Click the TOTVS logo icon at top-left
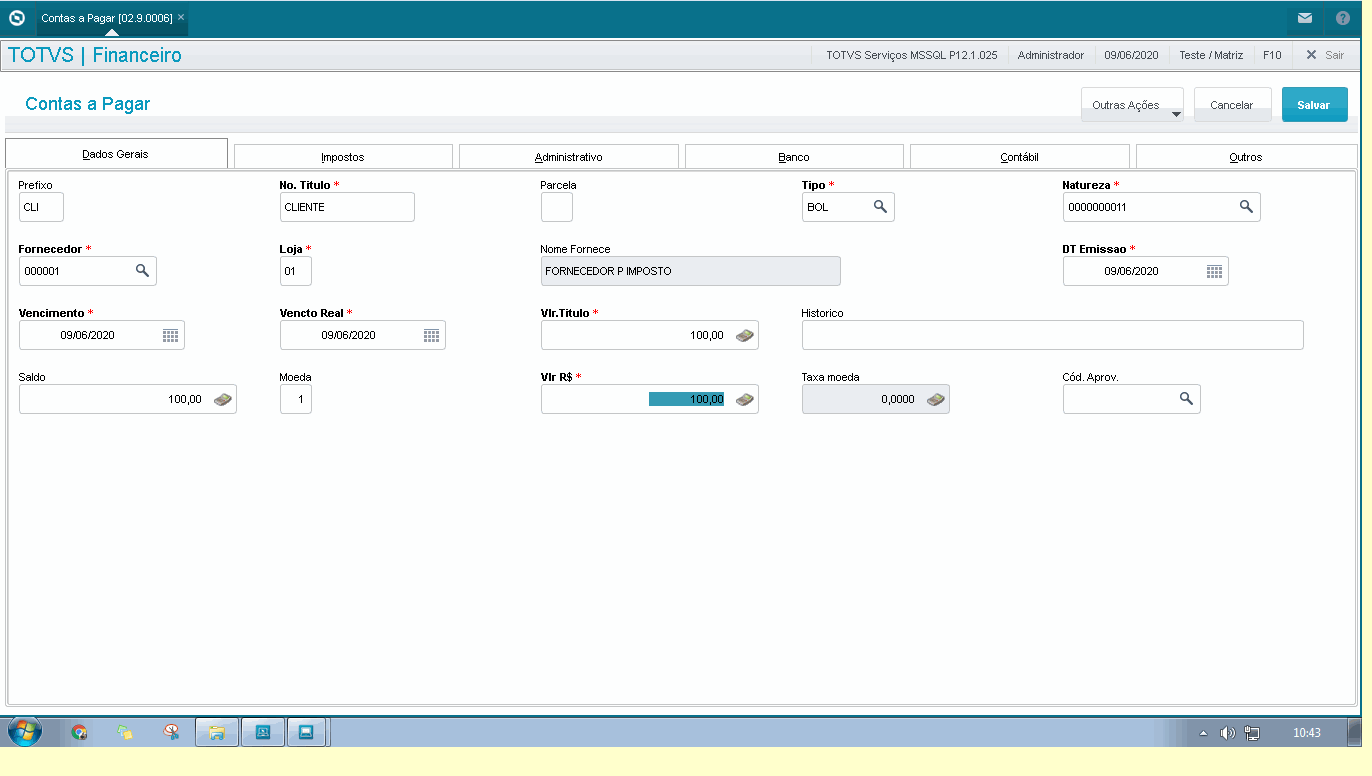The width and height of the screenshot is (1372, 776). coord(17,18)
